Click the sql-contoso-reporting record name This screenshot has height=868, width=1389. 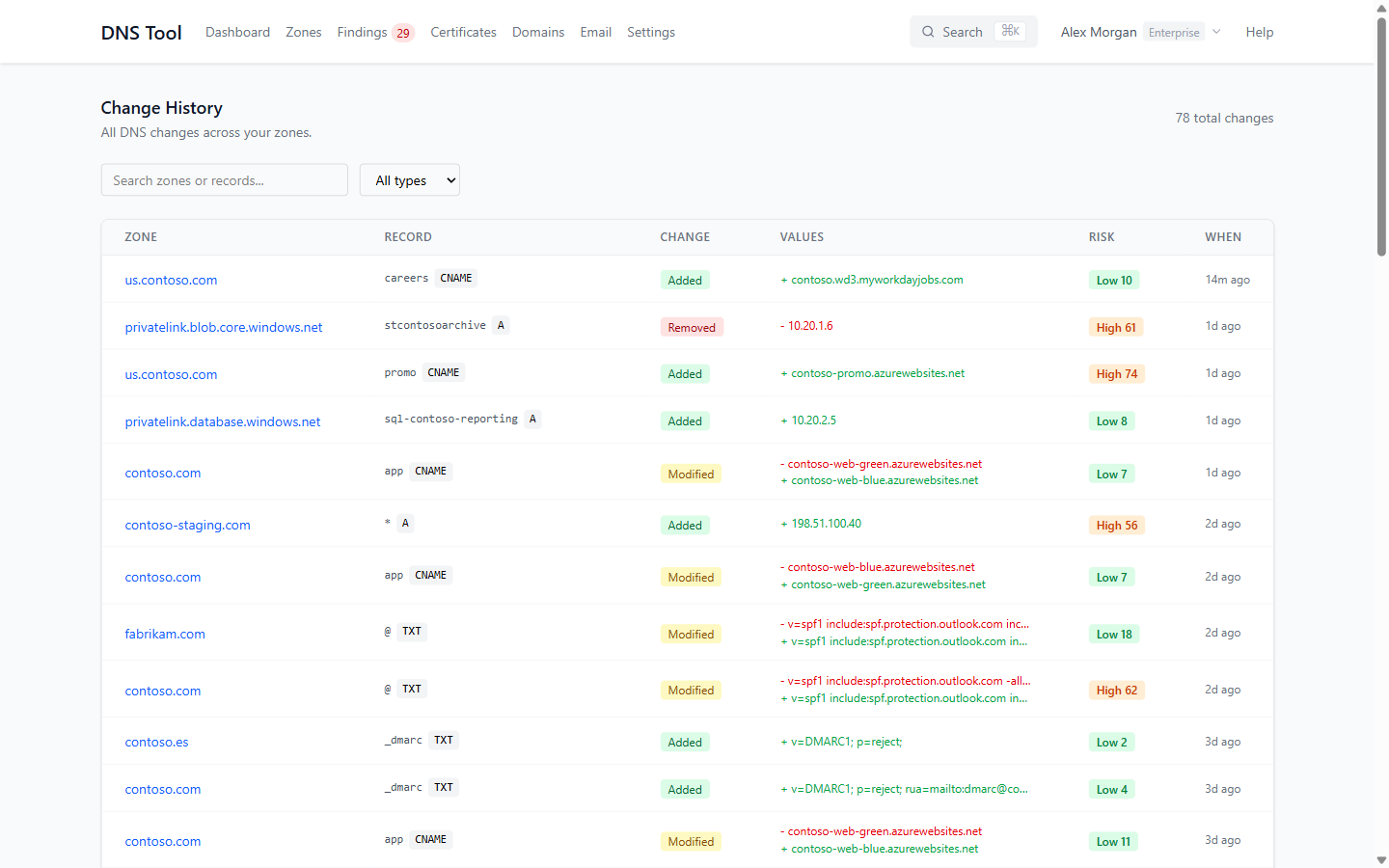pyautogui.click(x=451, y=419)
